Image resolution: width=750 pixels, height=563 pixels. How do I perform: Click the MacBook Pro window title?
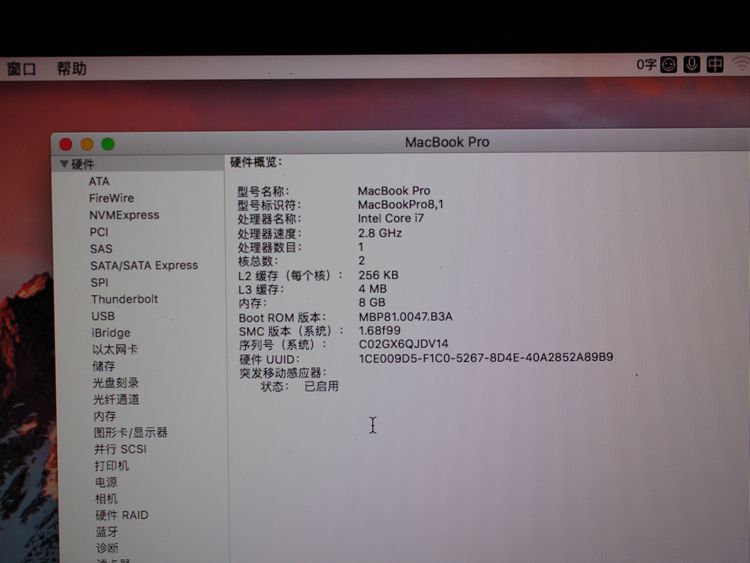447,142
